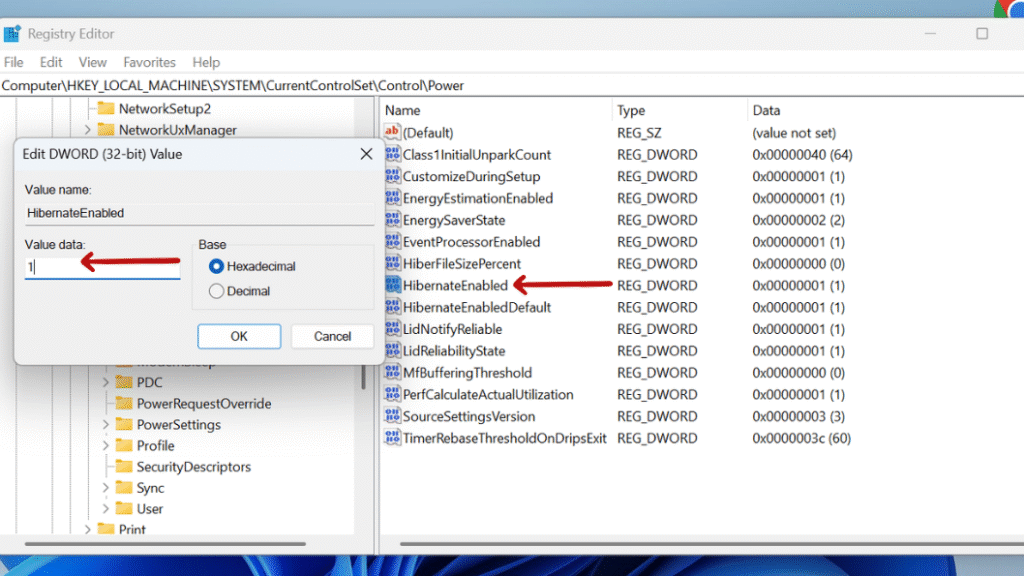Click the values pane horizontal scrollbar
This screenshot has height=576, width=1024.
[x=712, y=543]
